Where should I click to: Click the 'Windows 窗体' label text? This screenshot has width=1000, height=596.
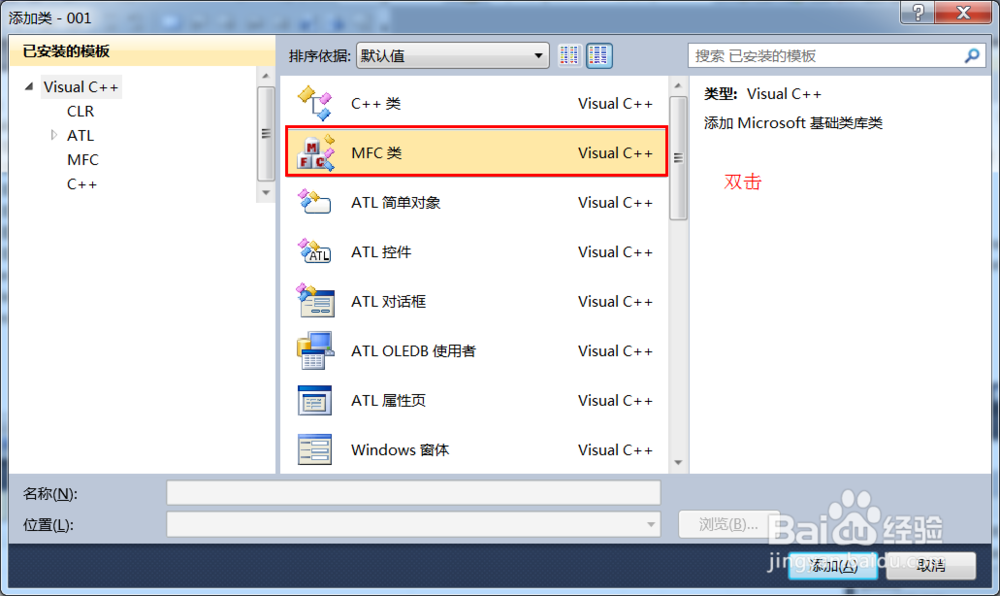click(x=400, y=449)
